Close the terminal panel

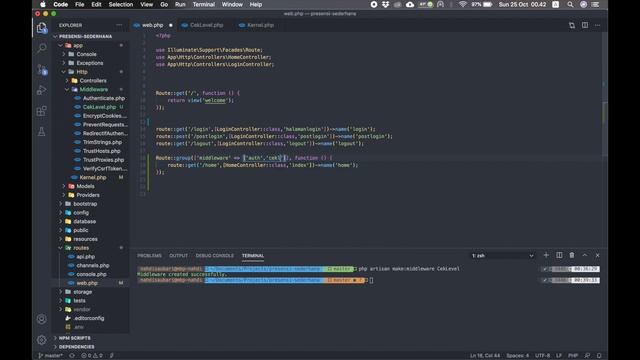[x=598, y=255]
